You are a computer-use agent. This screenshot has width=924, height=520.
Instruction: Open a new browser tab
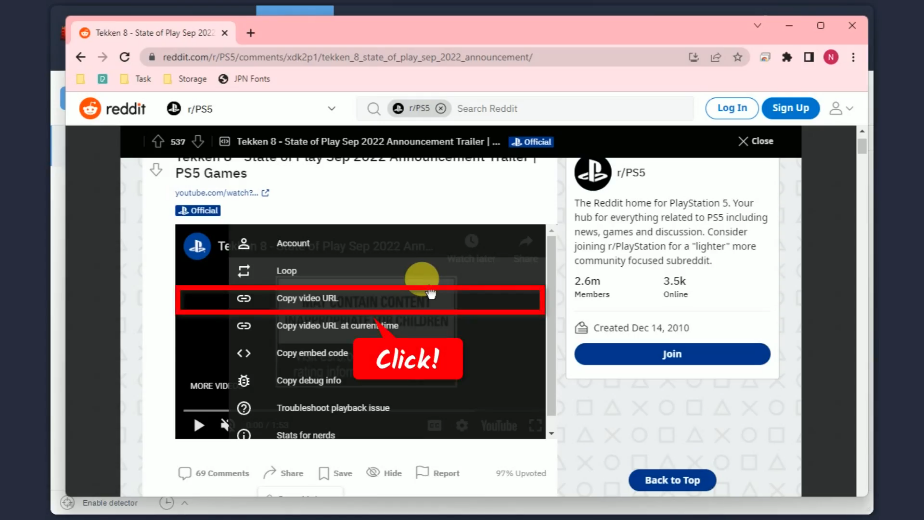coord(250,33)
